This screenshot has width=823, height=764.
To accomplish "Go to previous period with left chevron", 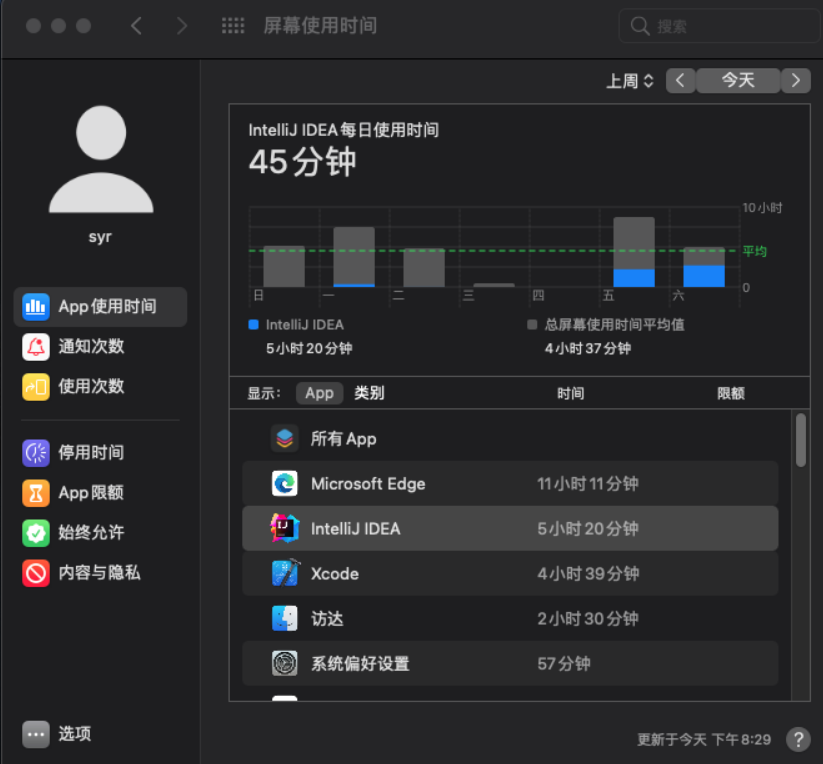I will click(680, 81).
